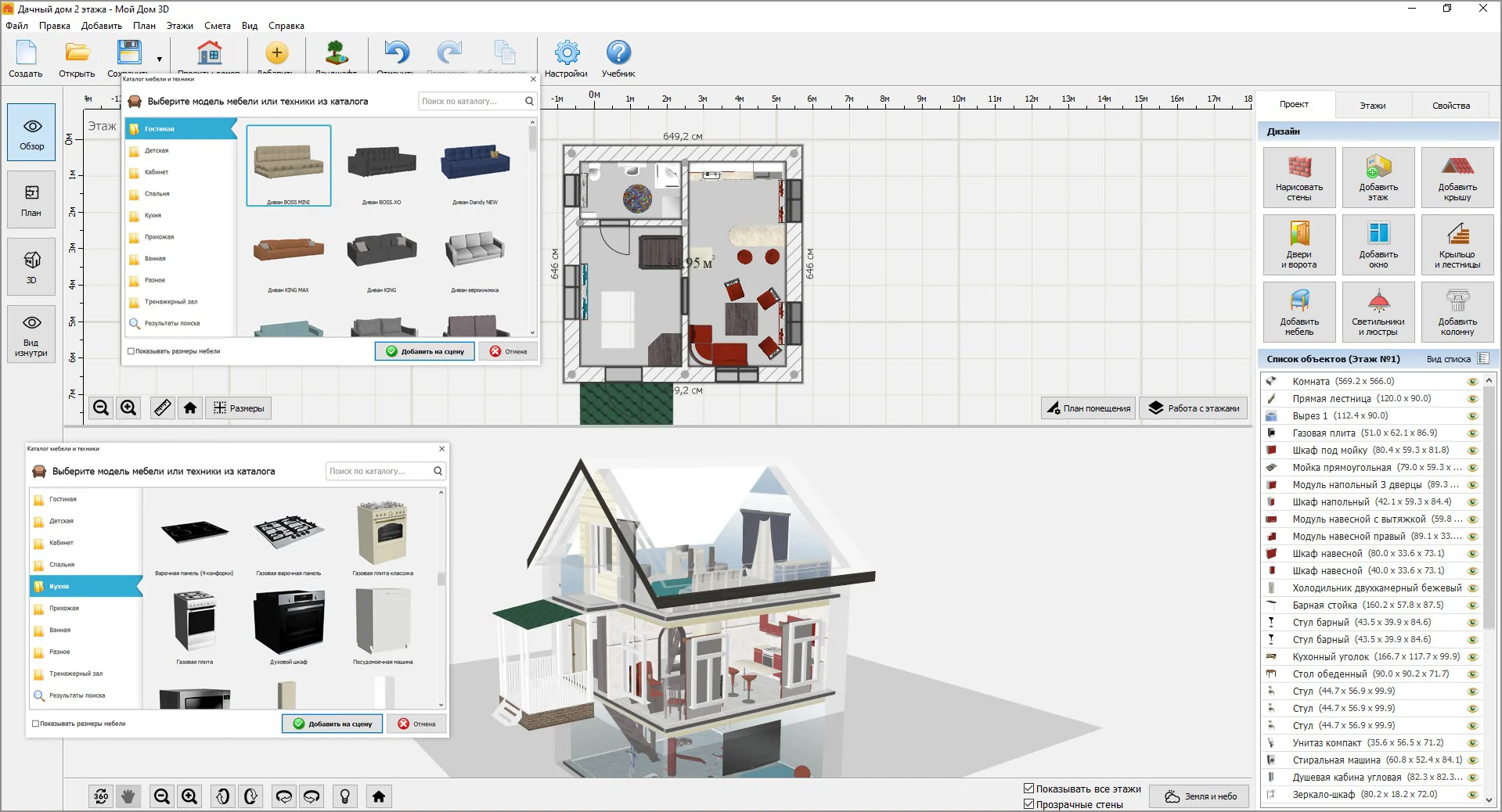Click Добавить мебель tool
The width and height of the screenshot is (1502, 812).
coord(1299,312)
